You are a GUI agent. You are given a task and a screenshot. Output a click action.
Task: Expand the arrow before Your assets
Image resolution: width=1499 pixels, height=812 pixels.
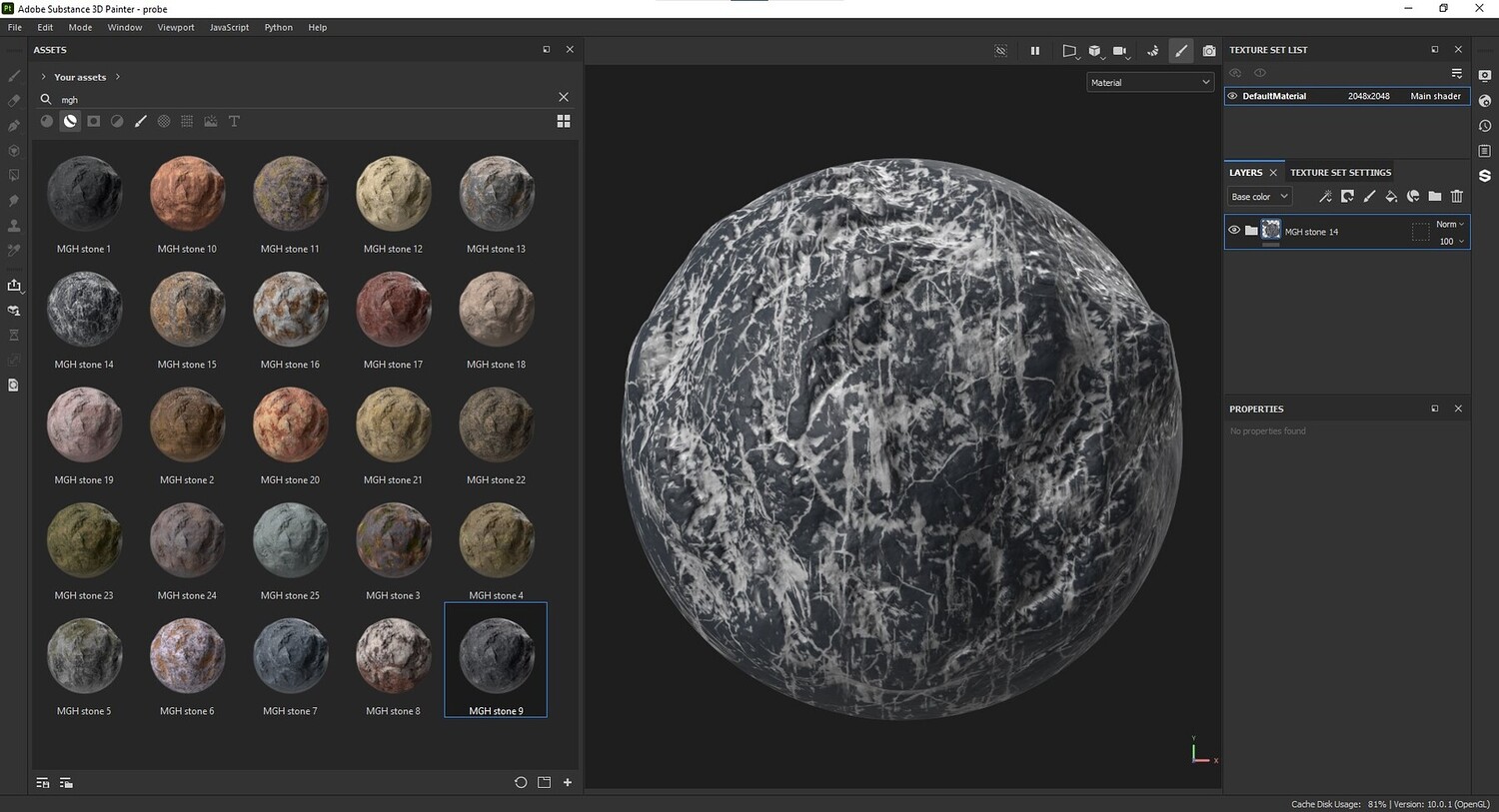(43, 77)
